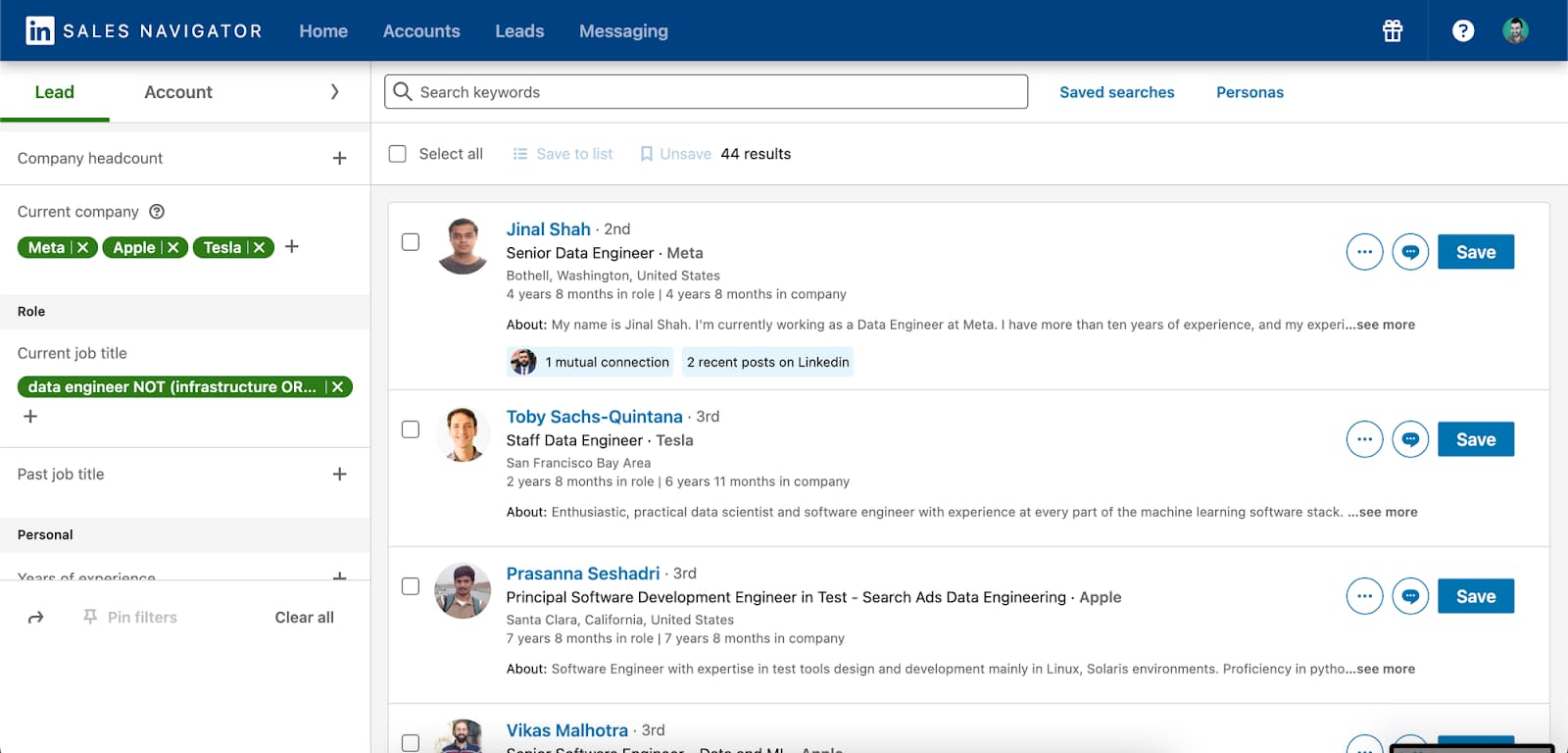Screen dimensions: 1568x753
Task: Tick the checkbox for Toby Sachs-Quintana
Action: 411,429
